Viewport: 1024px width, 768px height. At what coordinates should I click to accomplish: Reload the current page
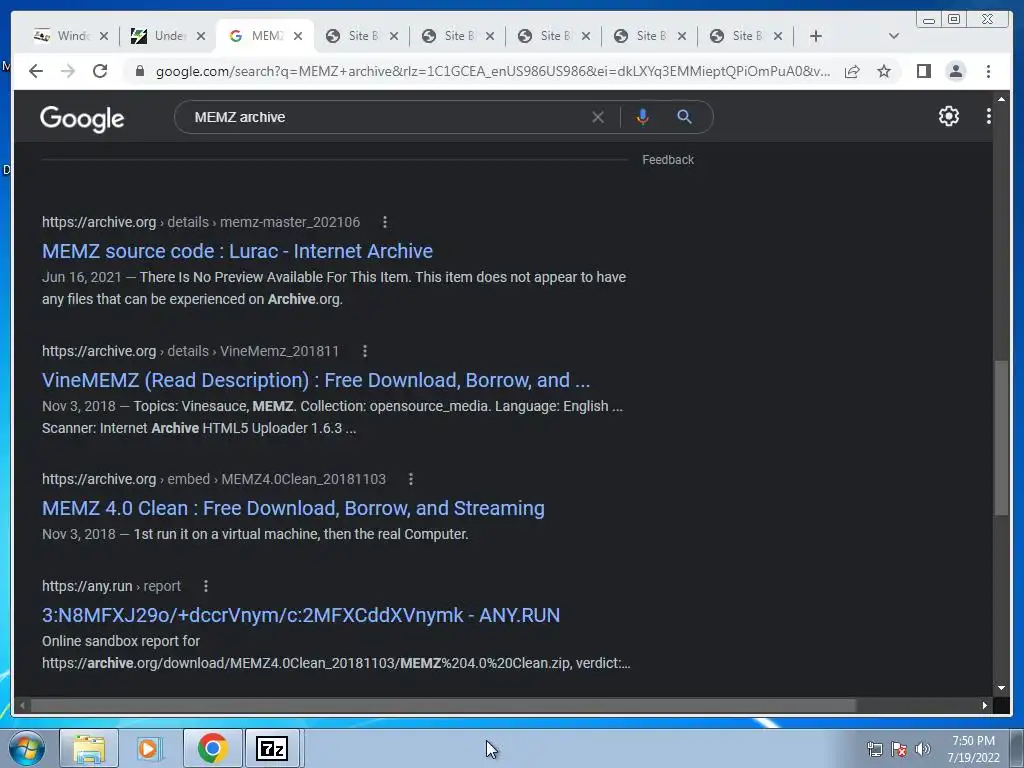(x=99, y=71)
